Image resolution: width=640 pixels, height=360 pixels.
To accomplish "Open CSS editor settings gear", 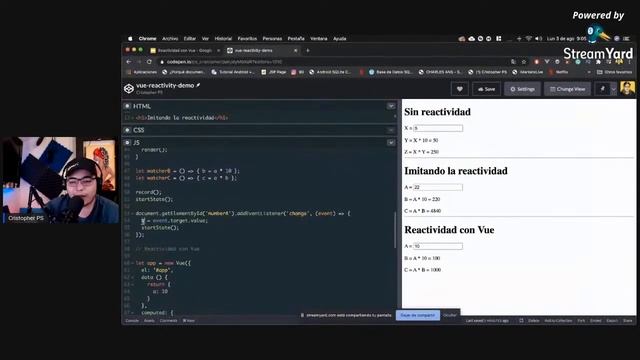I will (x=127, y=130).
